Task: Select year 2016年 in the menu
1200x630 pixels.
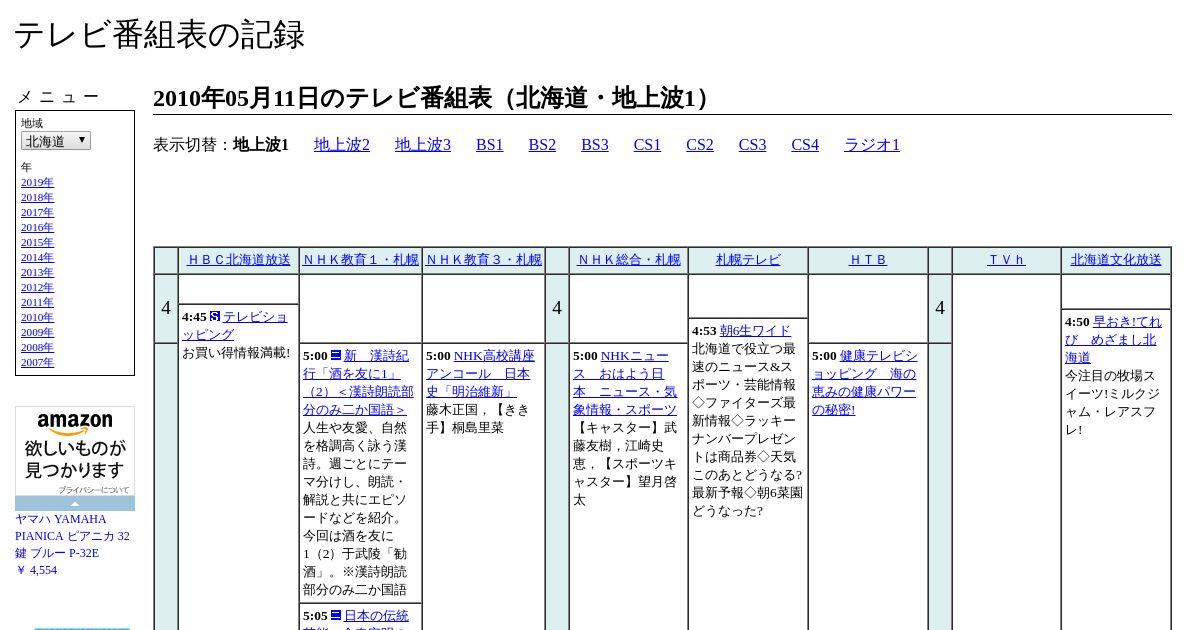Action: [37, 227]
